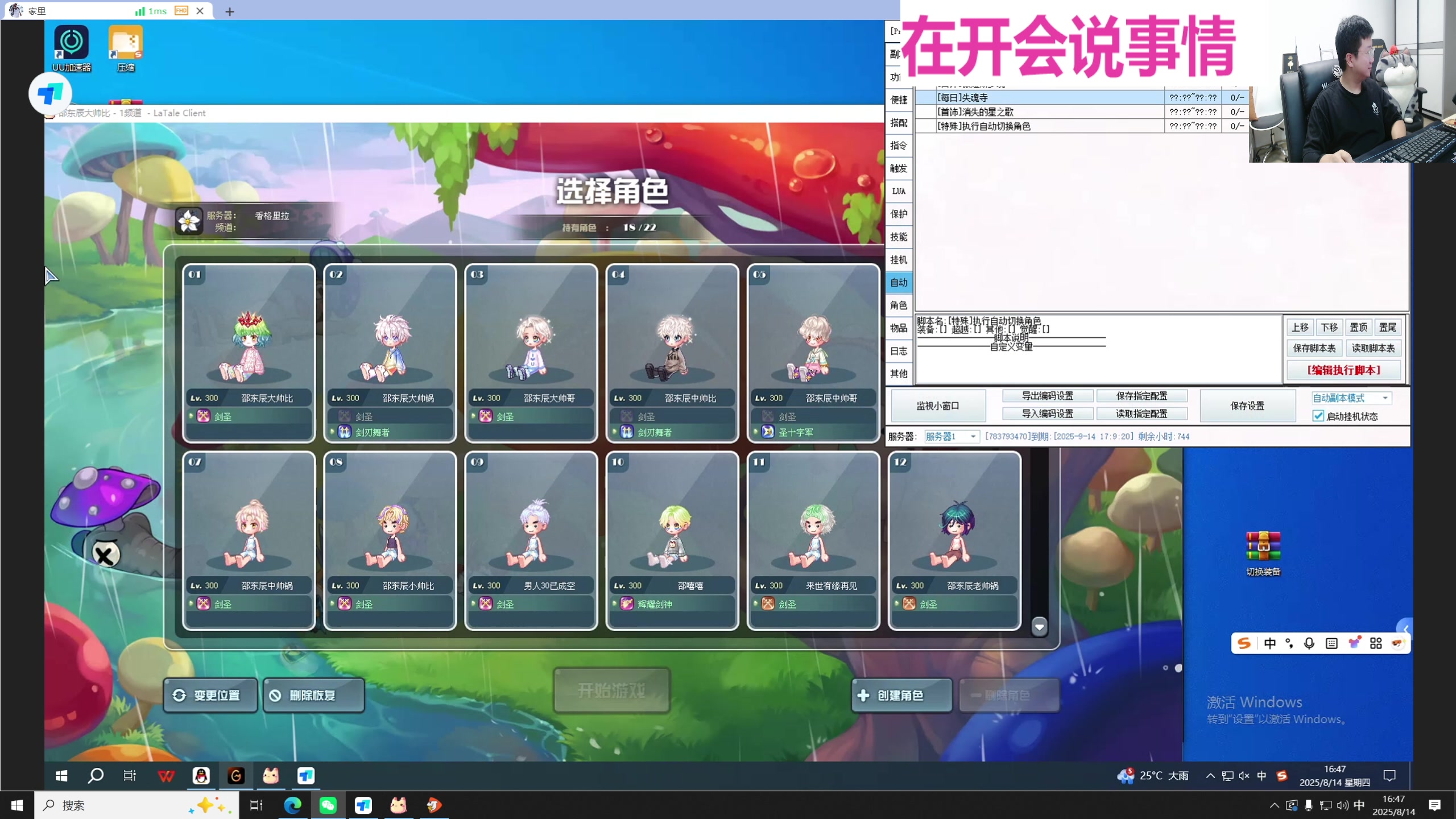Click the inner taskbar weather 25°C icon

coord(1126,776)
